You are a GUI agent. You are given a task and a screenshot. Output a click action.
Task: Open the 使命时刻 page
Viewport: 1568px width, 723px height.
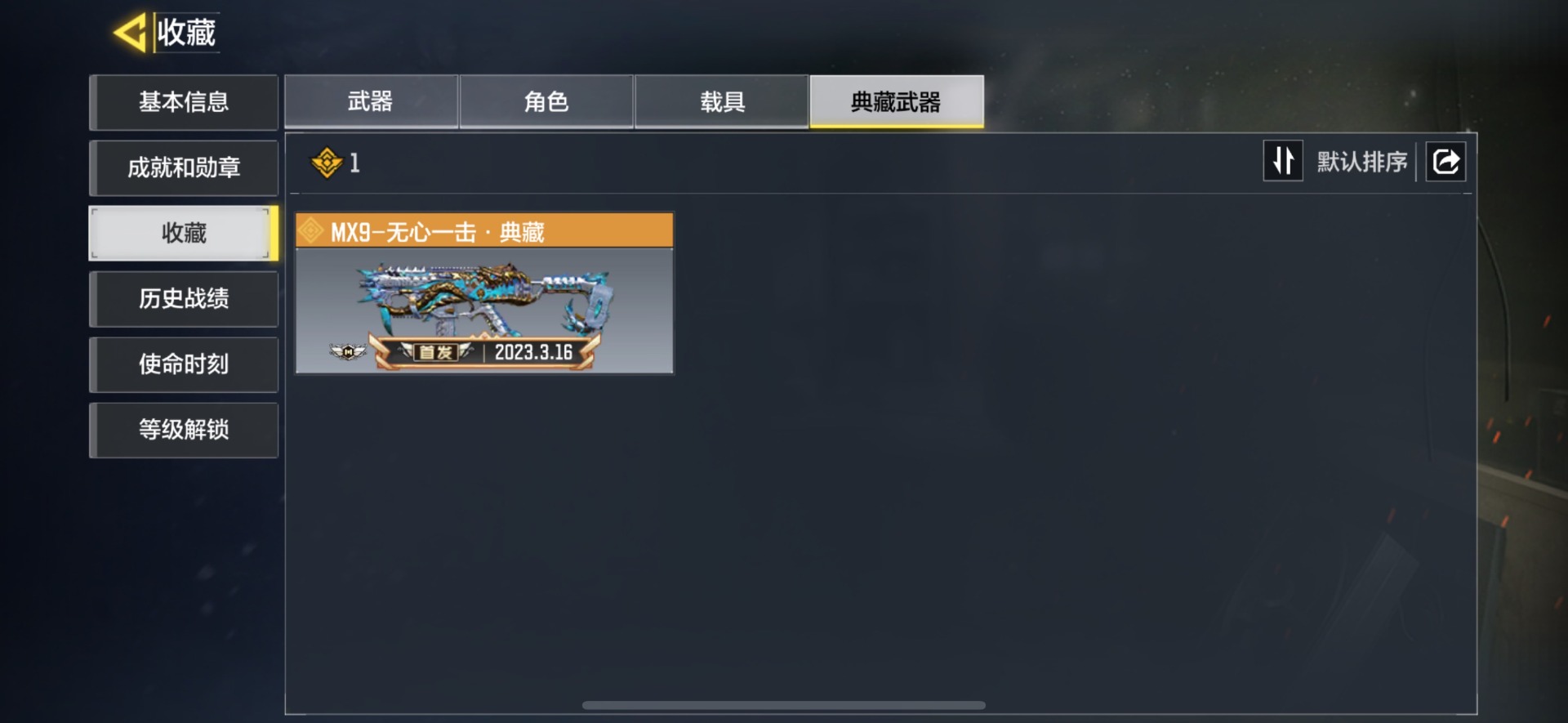point(184,364)
